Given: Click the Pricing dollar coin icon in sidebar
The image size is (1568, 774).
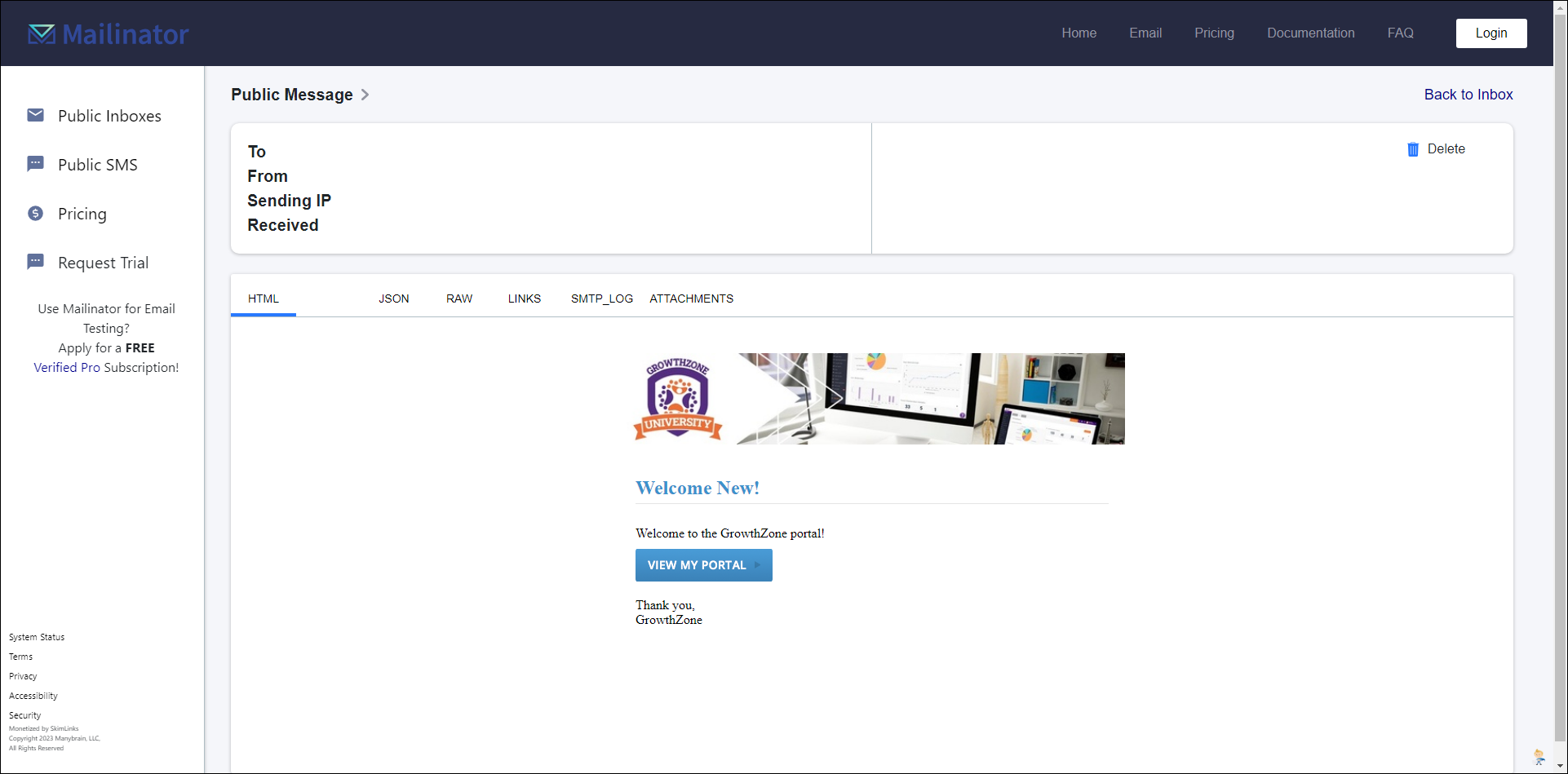Looking at the screenshot, I should tap(36, 213).
